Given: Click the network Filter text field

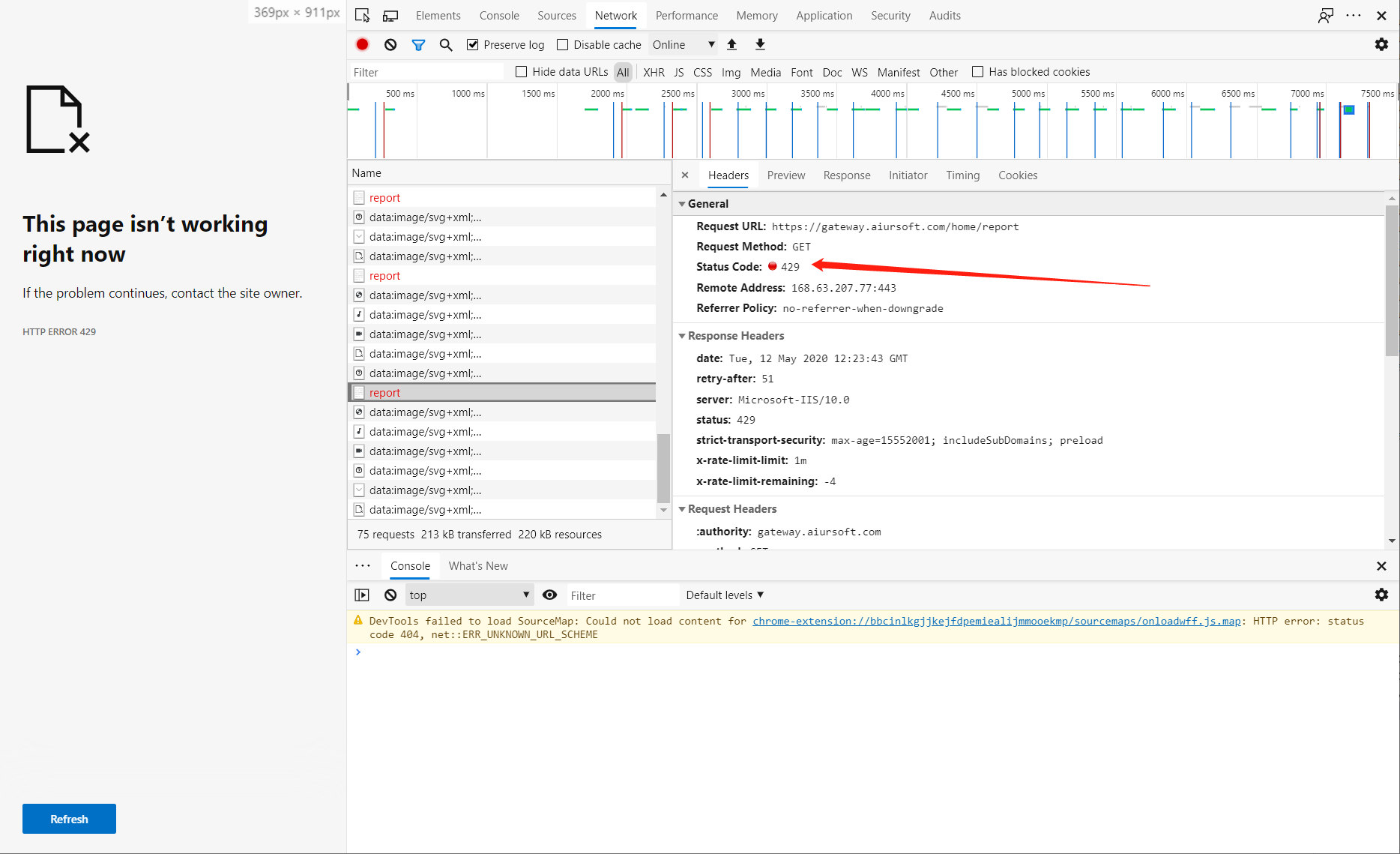Looking at the screenshot, I should 427,72.
